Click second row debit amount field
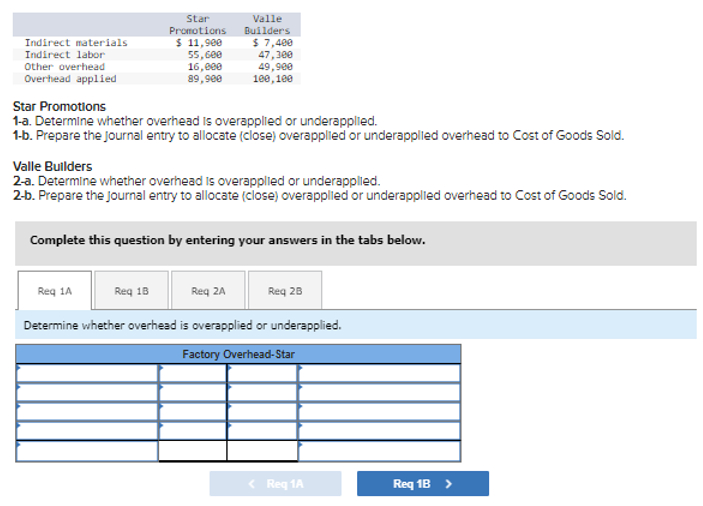 click(193, 392)
